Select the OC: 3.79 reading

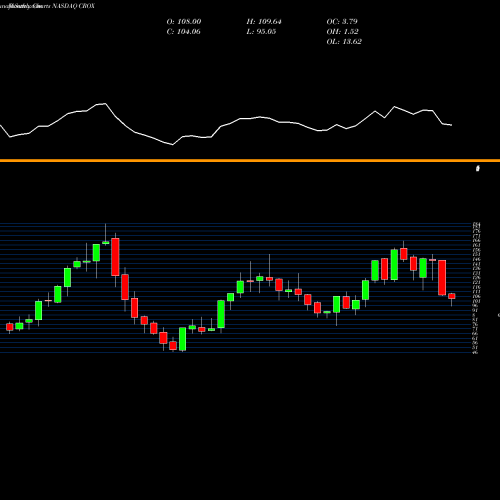(x=342, y=22)
